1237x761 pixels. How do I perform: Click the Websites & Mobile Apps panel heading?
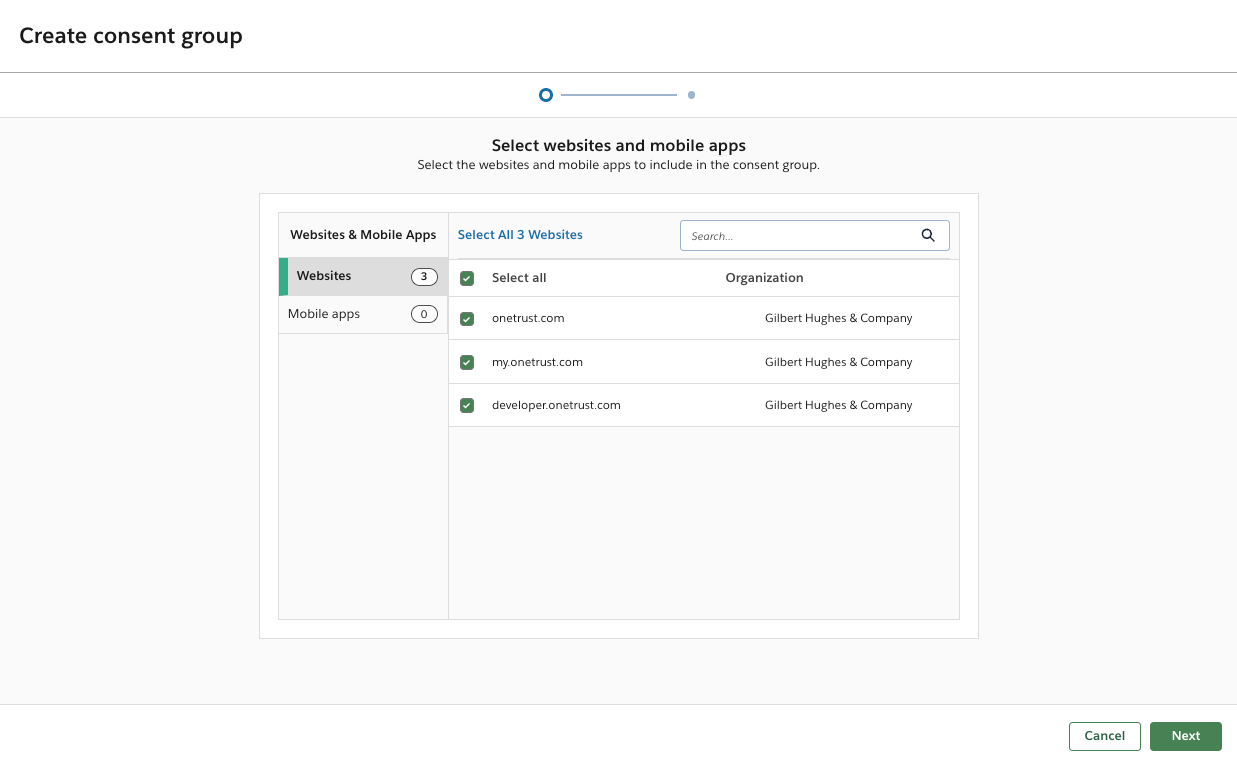coord(363,235)
